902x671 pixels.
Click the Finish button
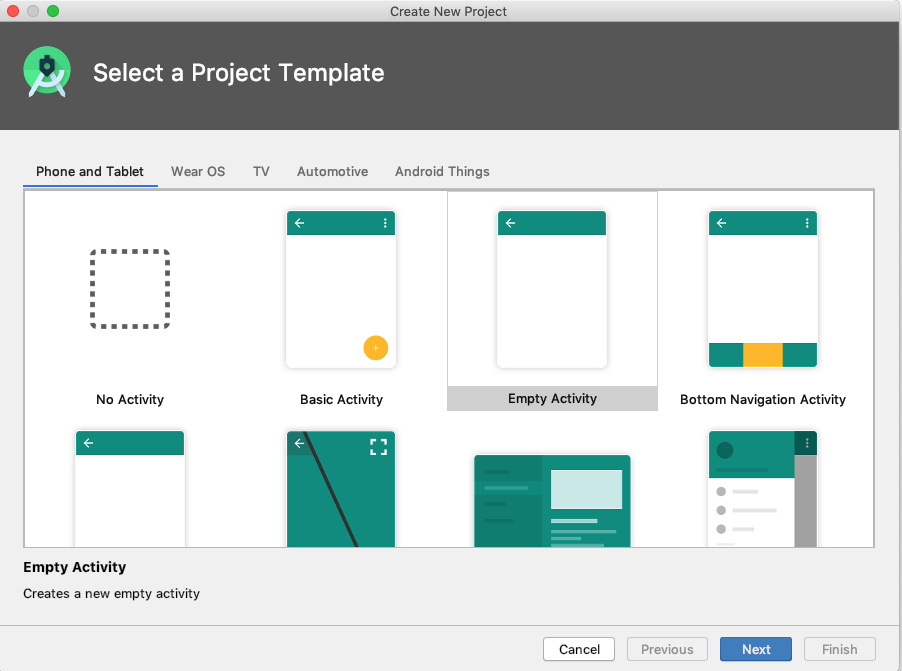click(839, 649)
